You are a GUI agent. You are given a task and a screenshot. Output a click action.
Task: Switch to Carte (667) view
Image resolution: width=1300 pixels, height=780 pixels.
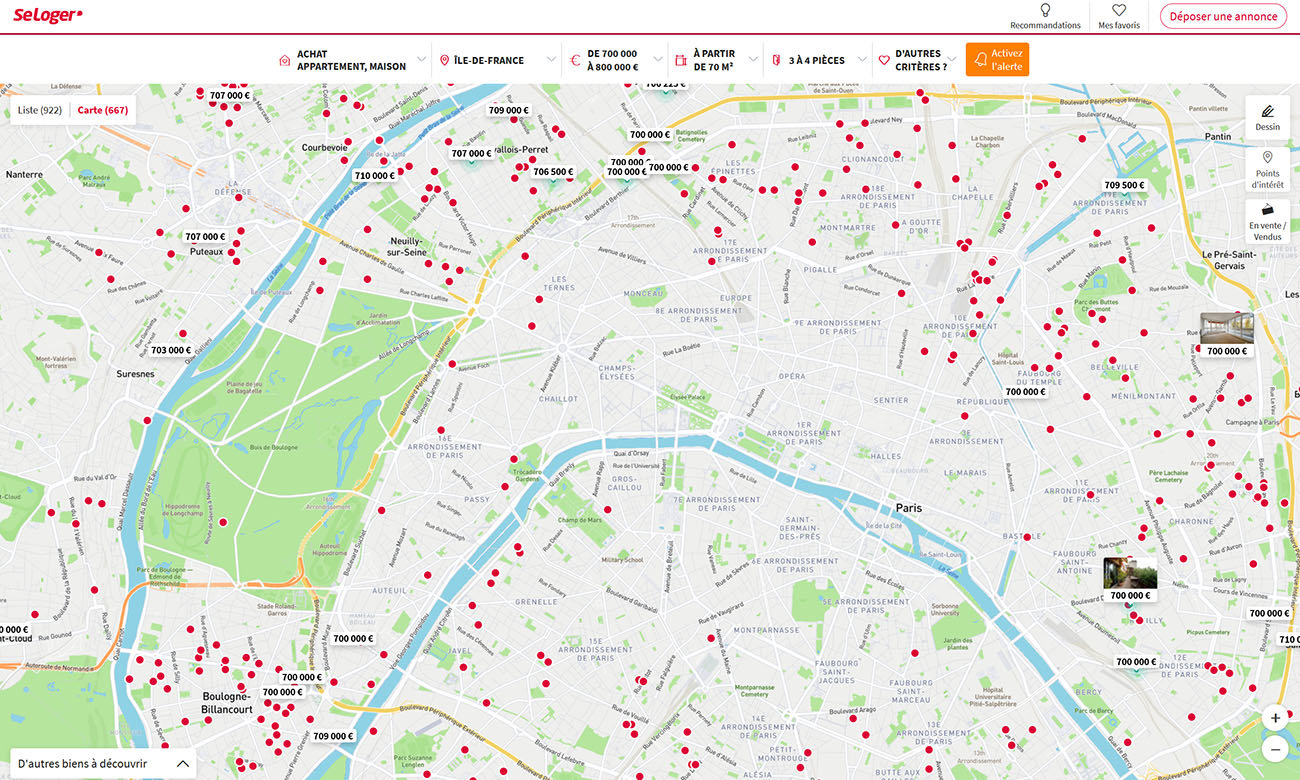103,110
